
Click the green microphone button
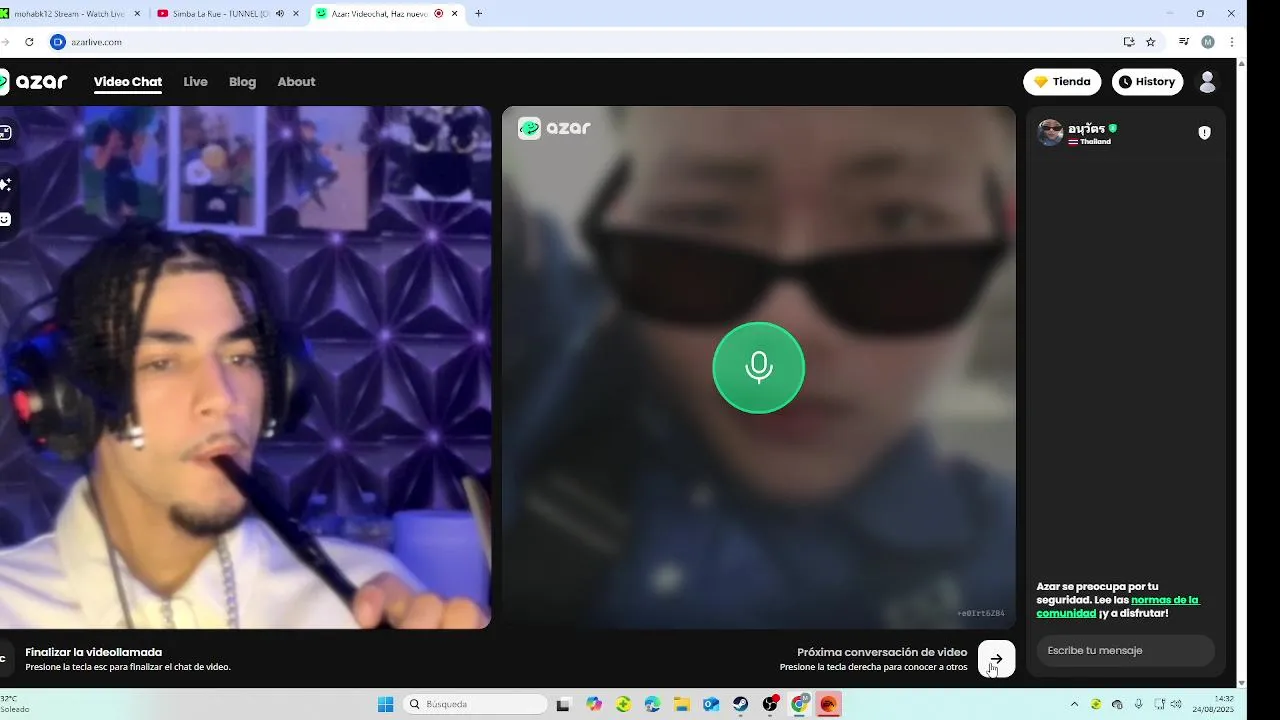point(758,367)
